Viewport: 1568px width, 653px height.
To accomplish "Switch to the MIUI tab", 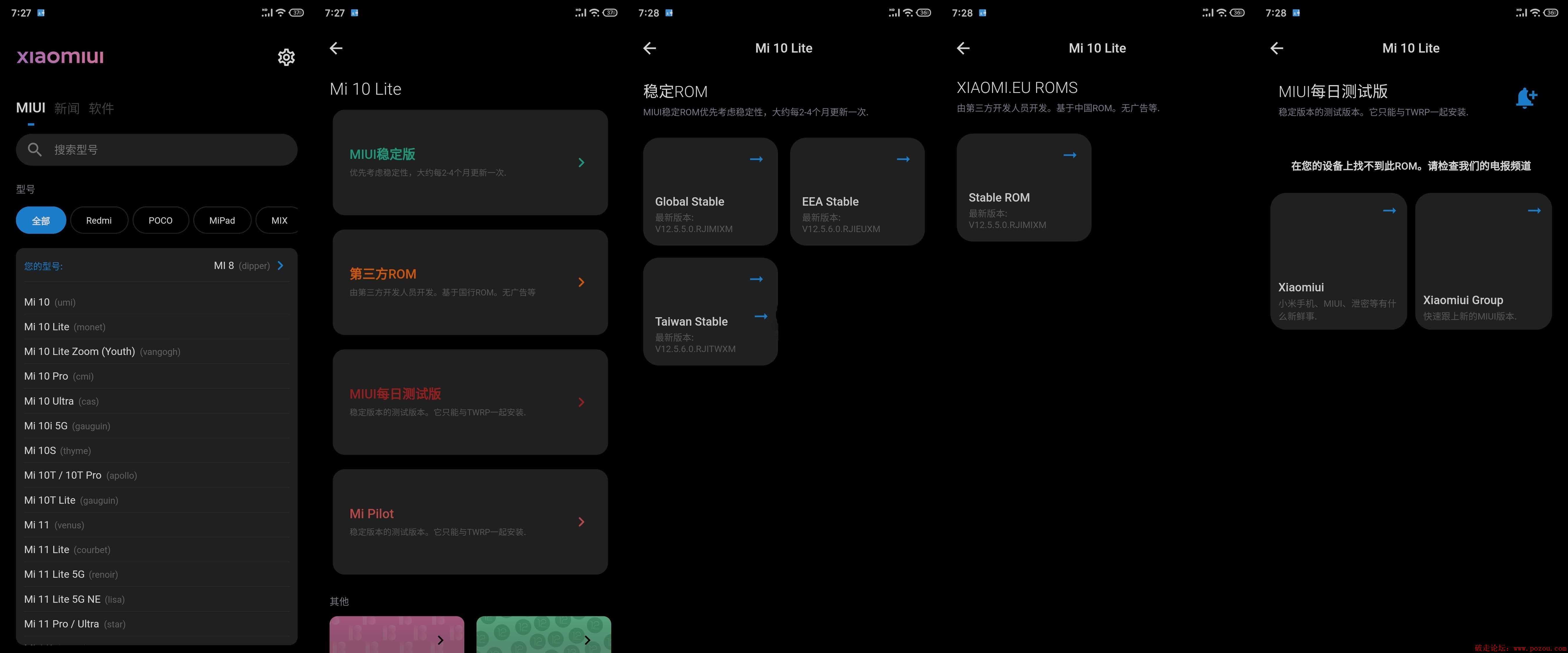I will [30, 108].
